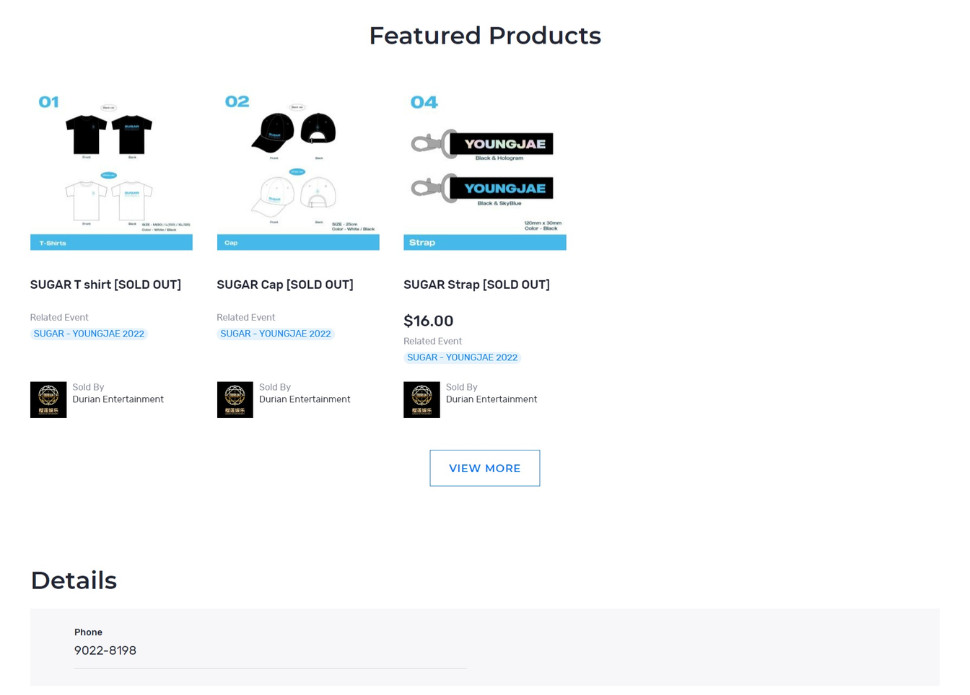Image resolution: width=970 pixels, height=695 pixels.
Task: Click Durian Entertainment logo under Strap
Action: pos(422,400)
